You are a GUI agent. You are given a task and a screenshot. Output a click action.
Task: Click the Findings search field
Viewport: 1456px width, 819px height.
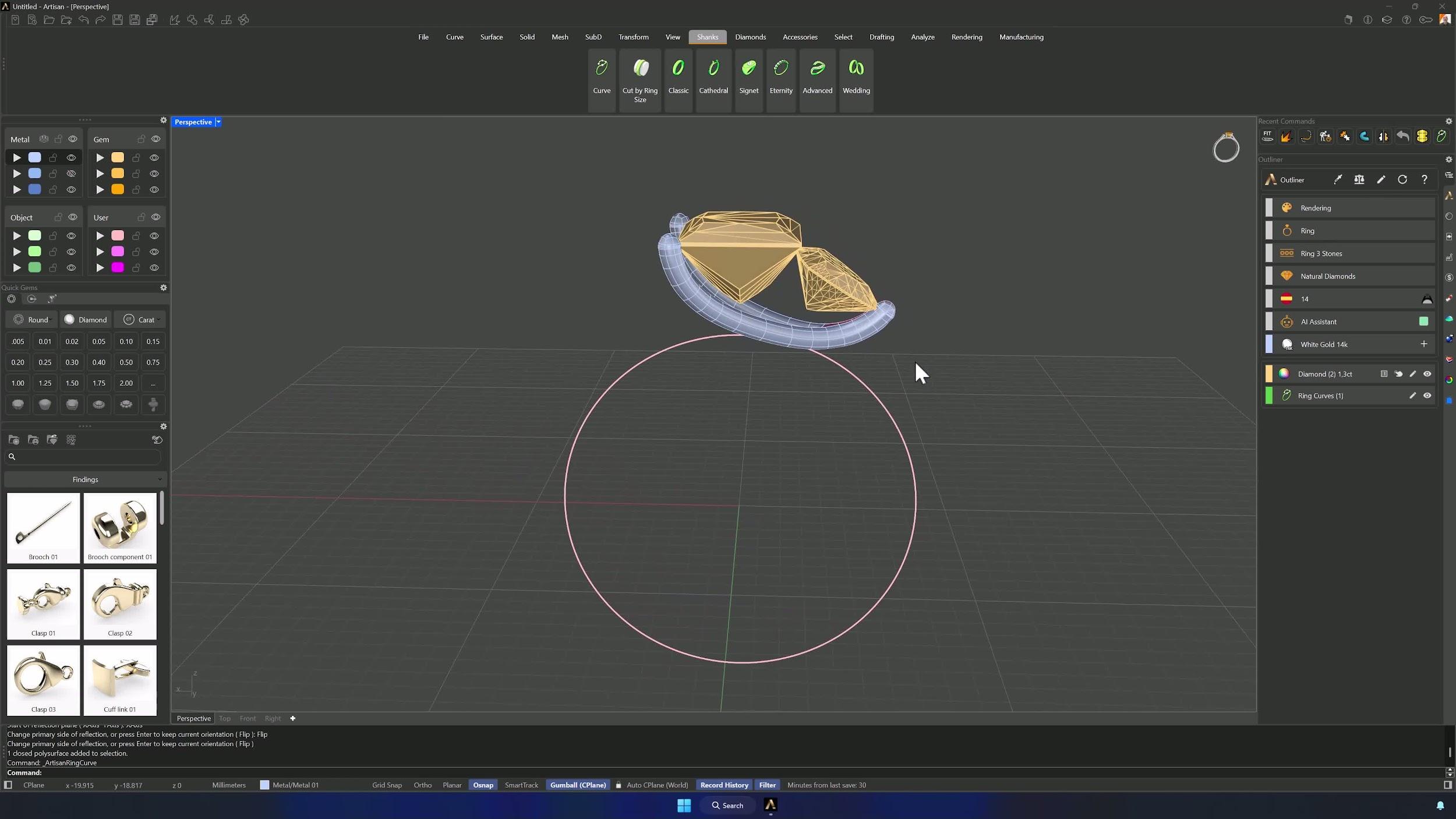[83, 457]
